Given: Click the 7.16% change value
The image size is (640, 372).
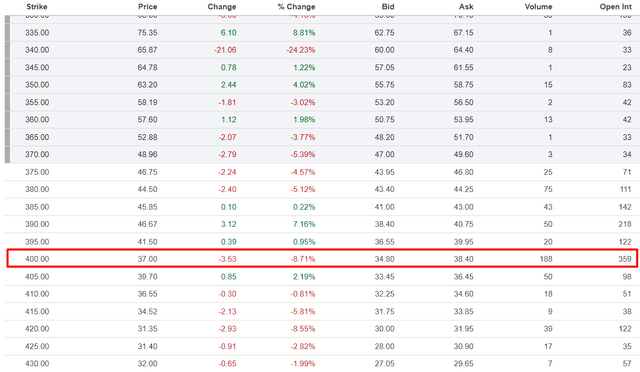Looking at the screenshot, I should point(304,224).
